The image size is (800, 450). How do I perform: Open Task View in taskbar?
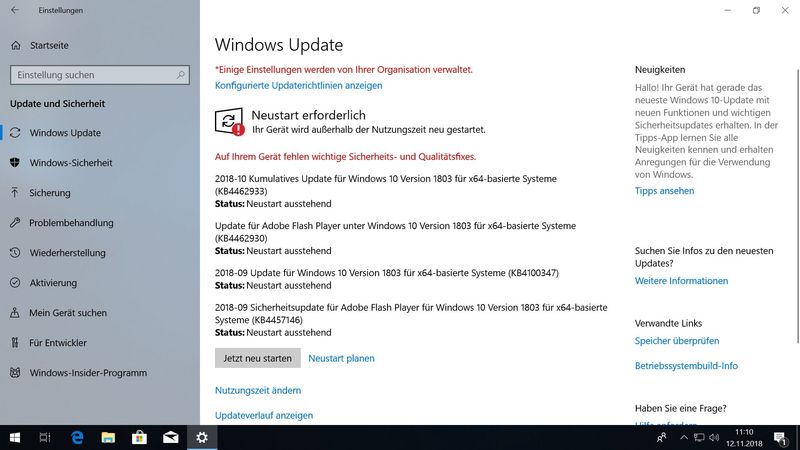click(45, 438)
